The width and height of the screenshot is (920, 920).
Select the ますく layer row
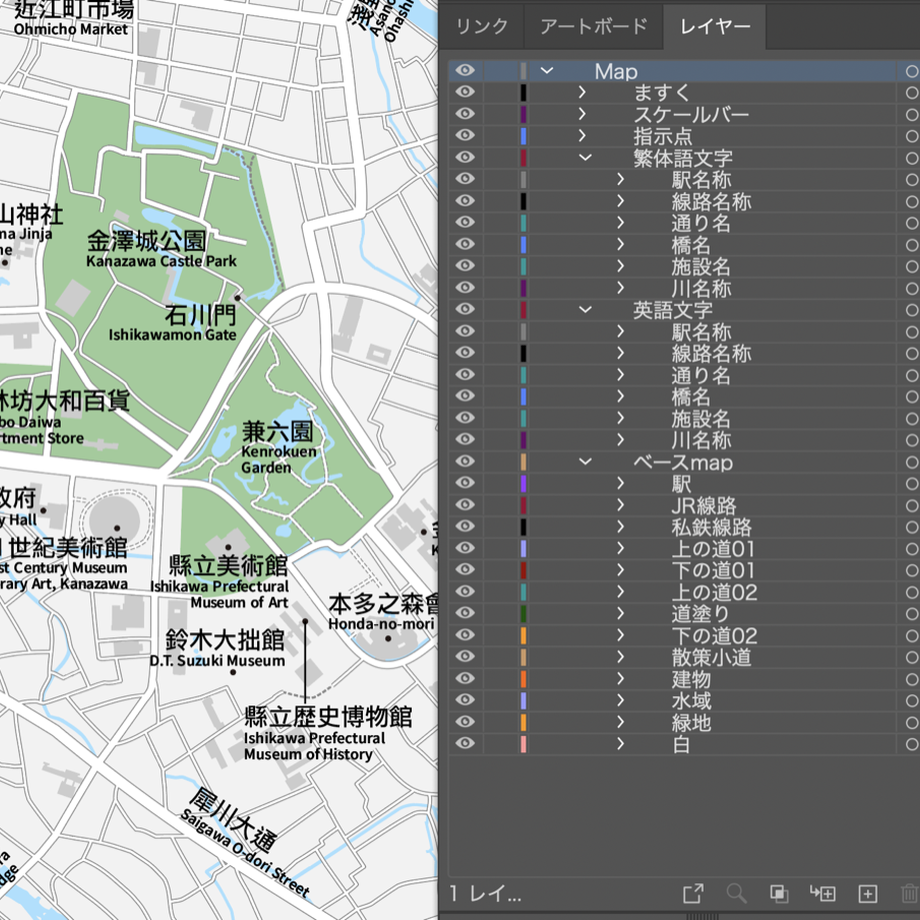672,92
